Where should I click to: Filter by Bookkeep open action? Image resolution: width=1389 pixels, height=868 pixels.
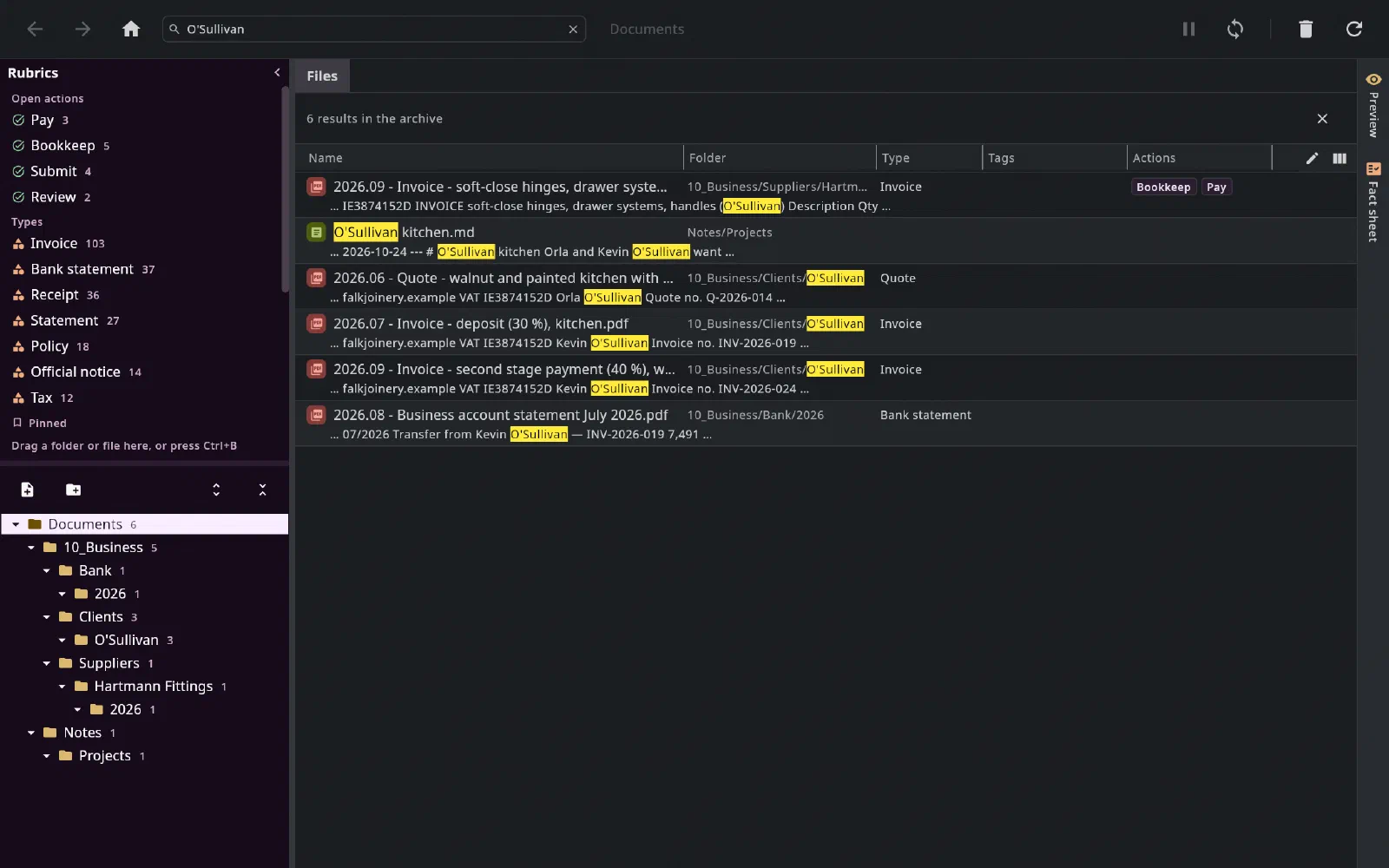[x=61, y=146]
